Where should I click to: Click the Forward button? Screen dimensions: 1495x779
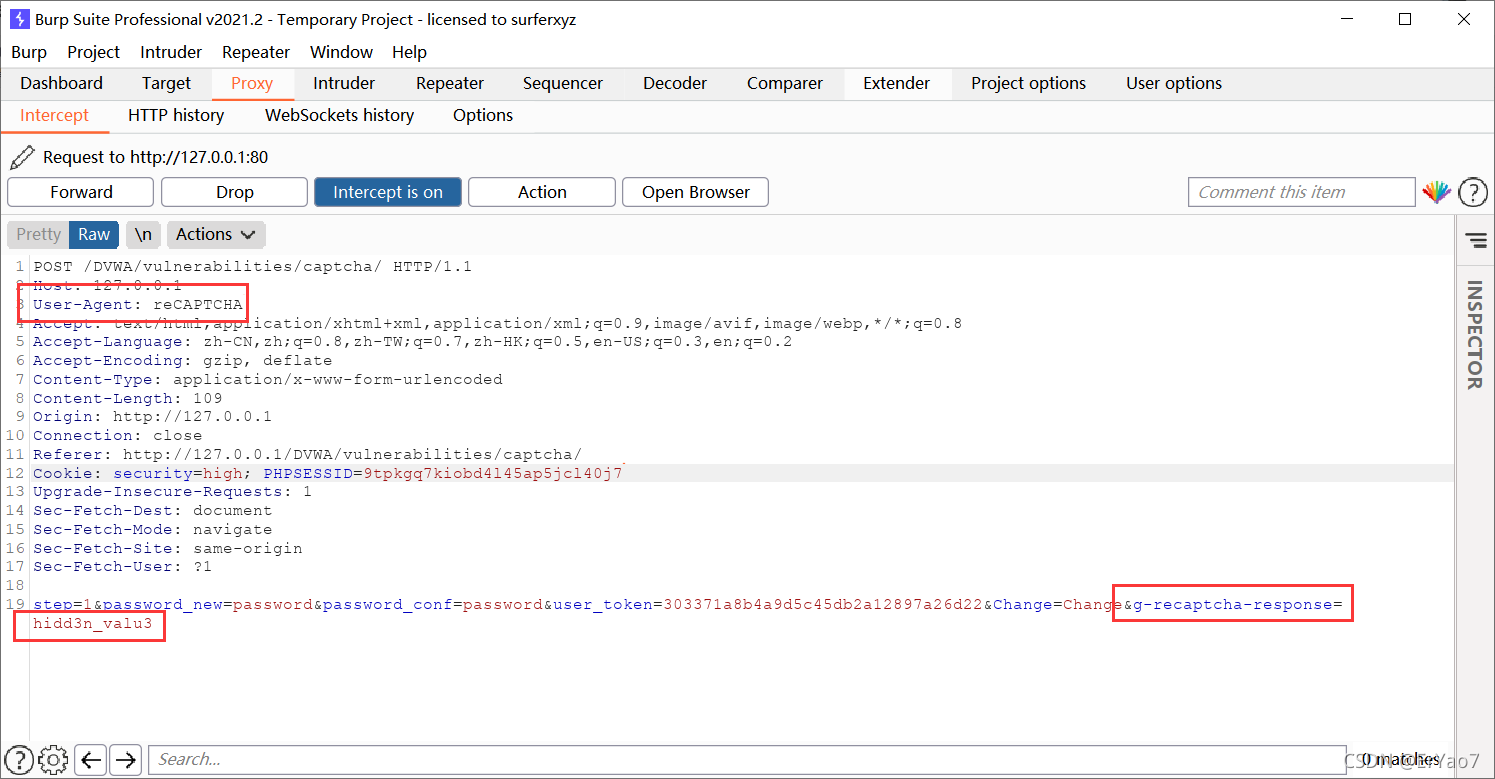point(81,192)
